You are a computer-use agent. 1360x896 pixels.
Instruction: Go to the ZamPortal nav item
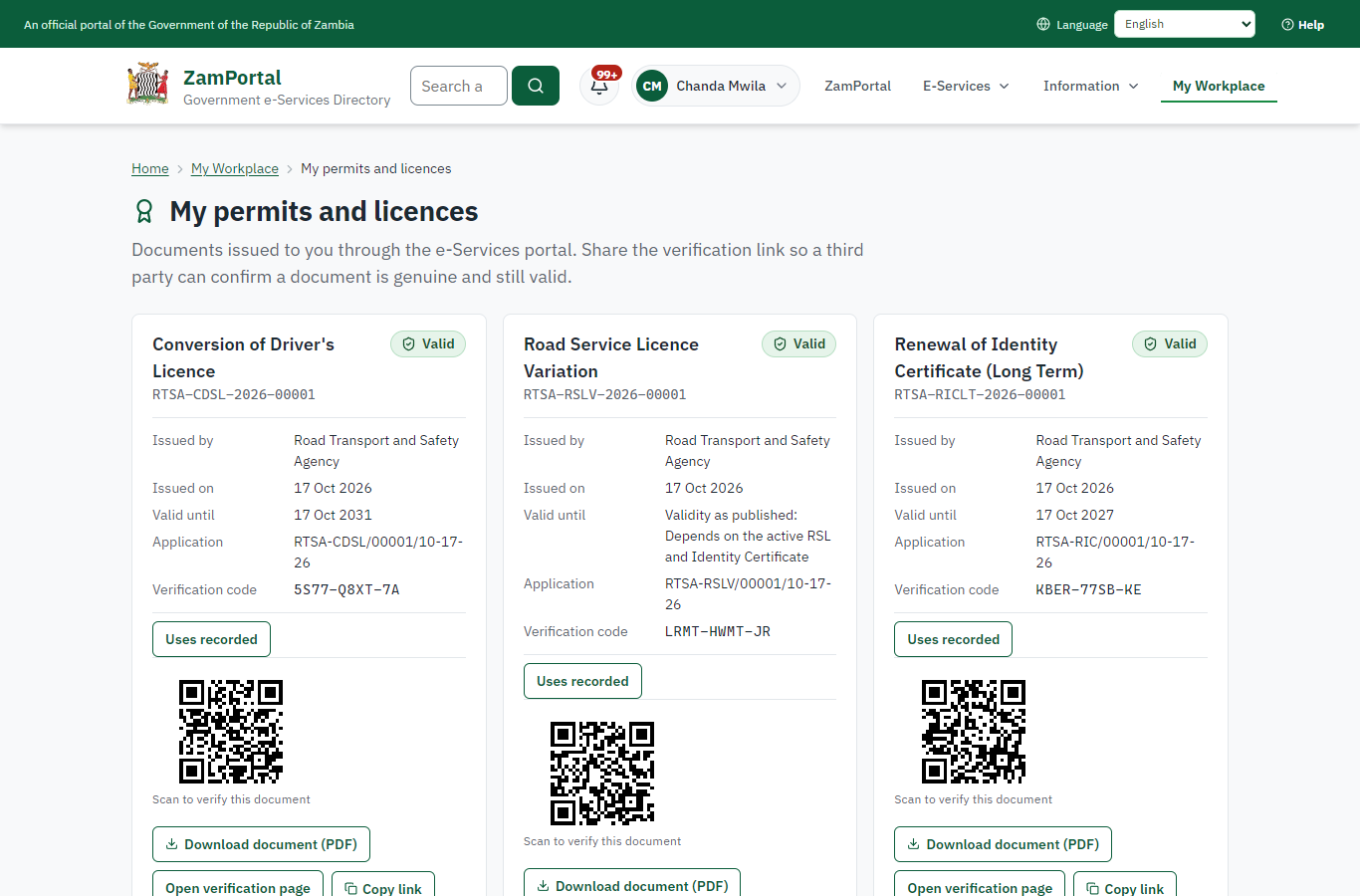click(x=857, y=86)
